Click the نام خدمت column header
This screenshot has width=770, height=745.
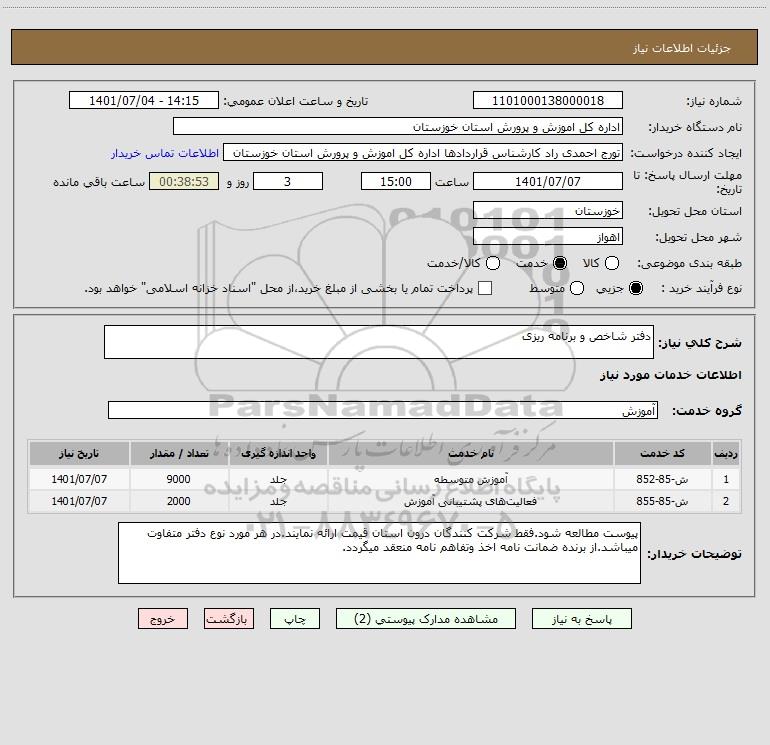point(470,453)
